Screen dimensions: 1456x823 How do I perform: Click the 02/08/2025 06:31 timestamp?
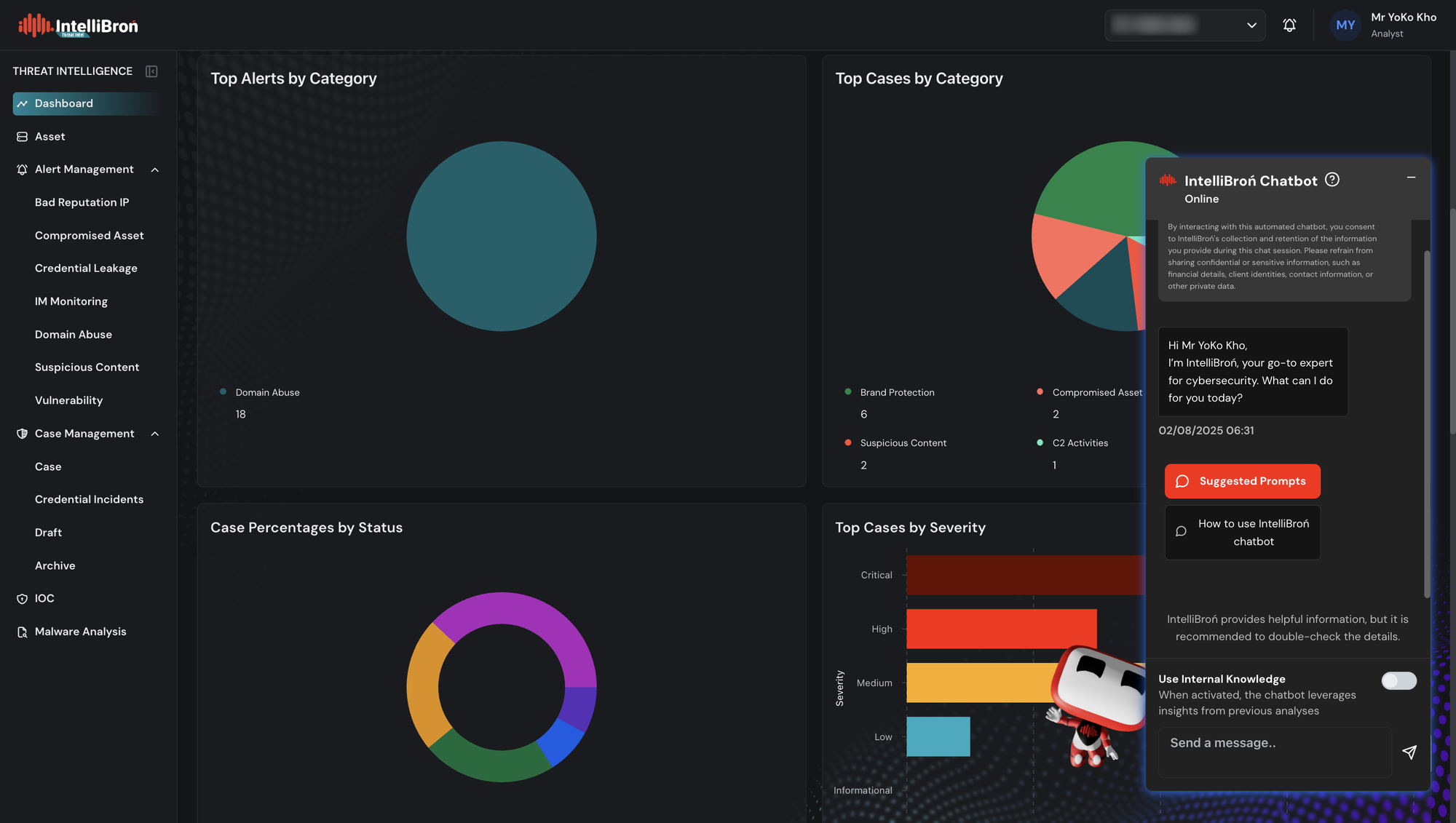[1206, 431]
